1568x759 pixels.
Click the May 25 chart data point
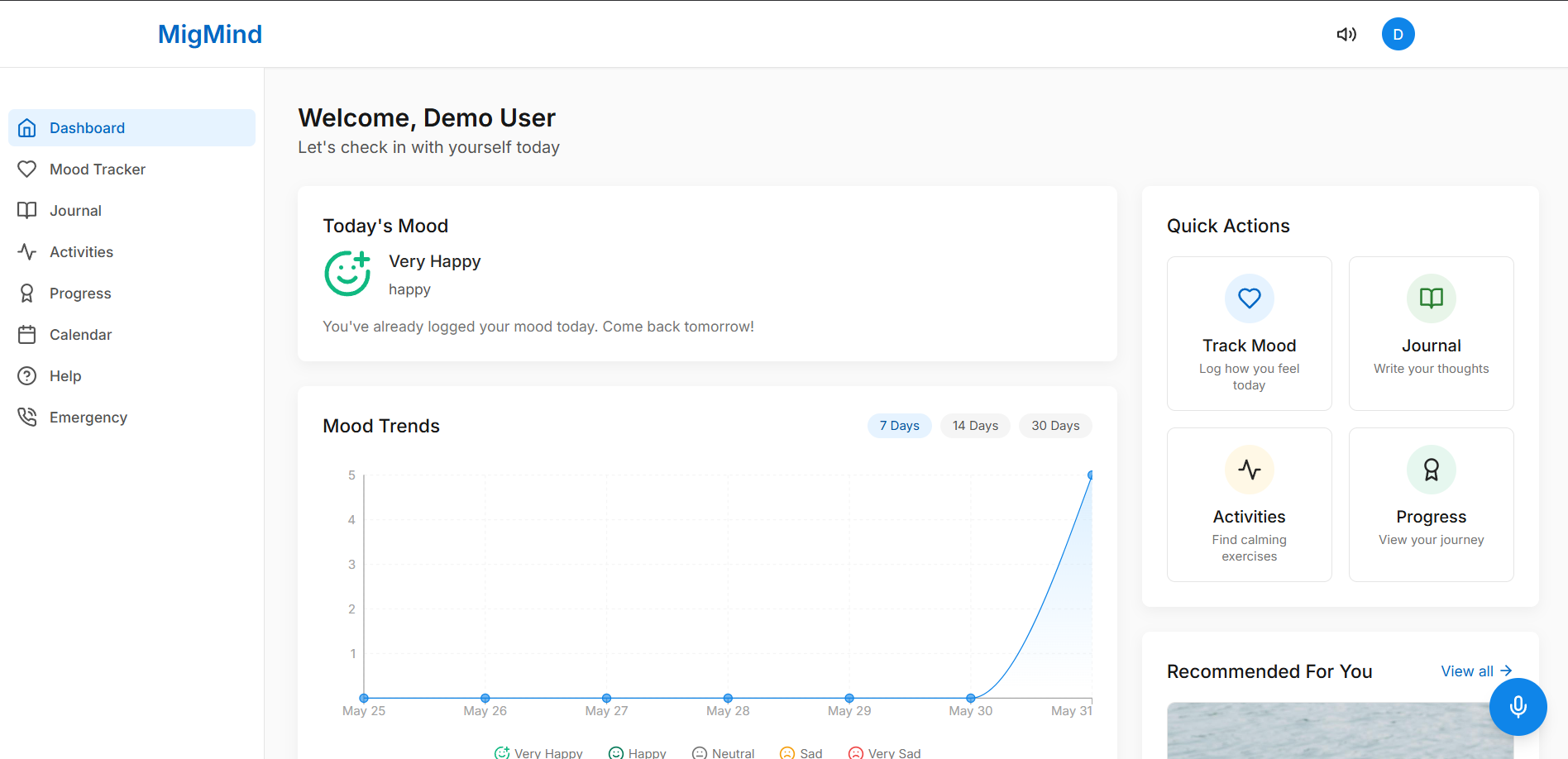point(364,699)
